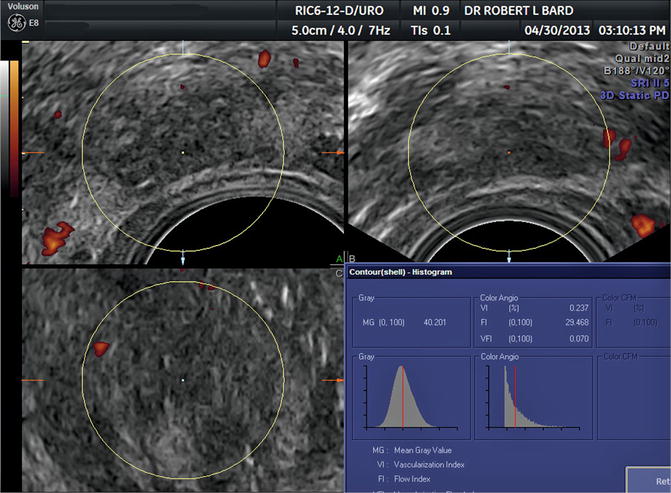The width and height of the screenshot is (671, 493).
Task: Click the down arrow below plane A
Action: (x=183, y=259)
